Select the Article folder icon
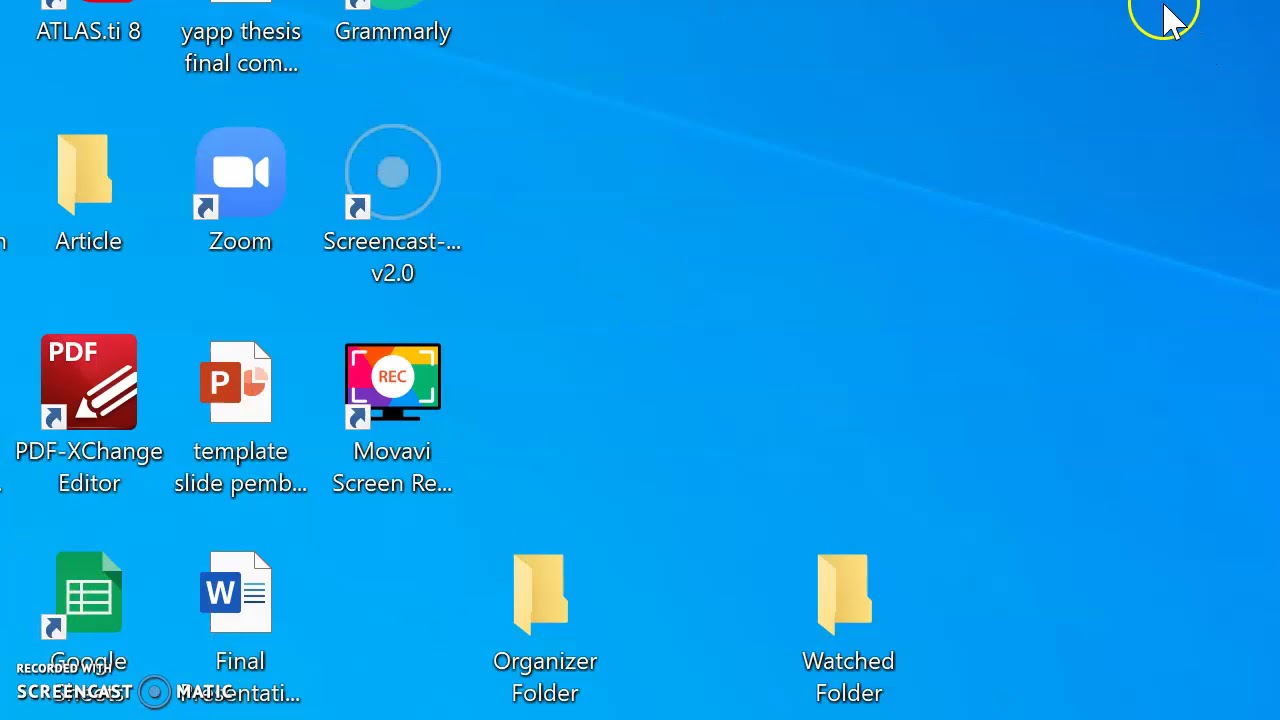The height and width of the screenshot is (720, 1280). tap(84, 175)
